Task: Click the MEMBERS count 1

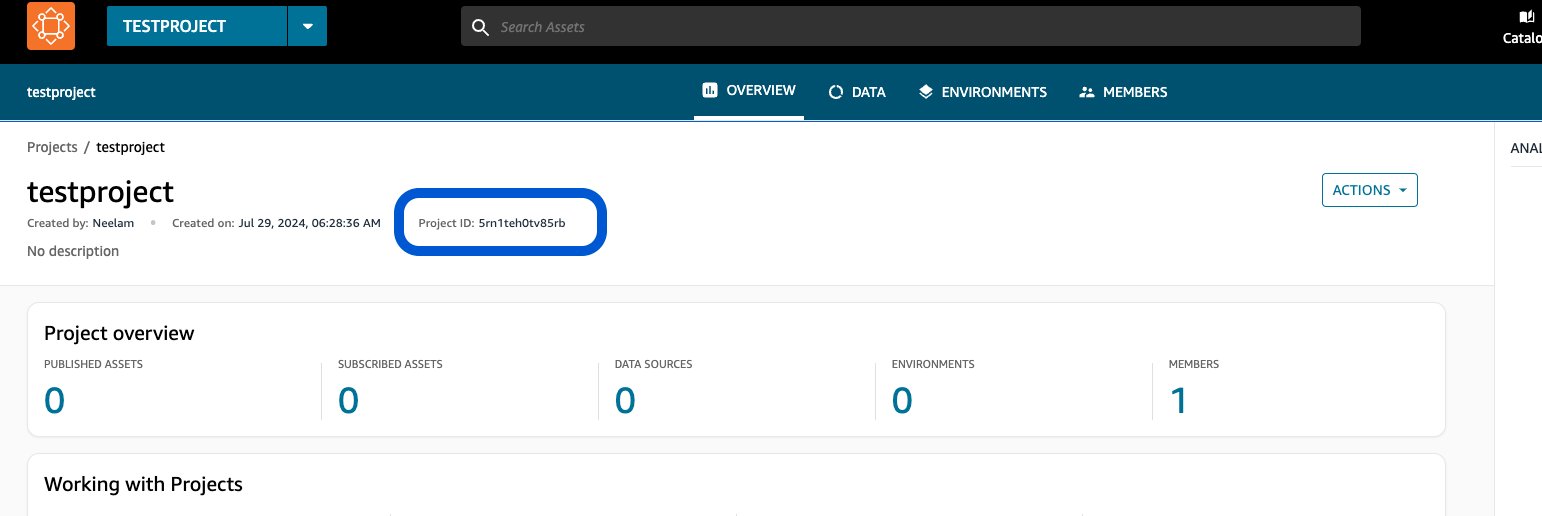Action: click(x=1178, y=401)
